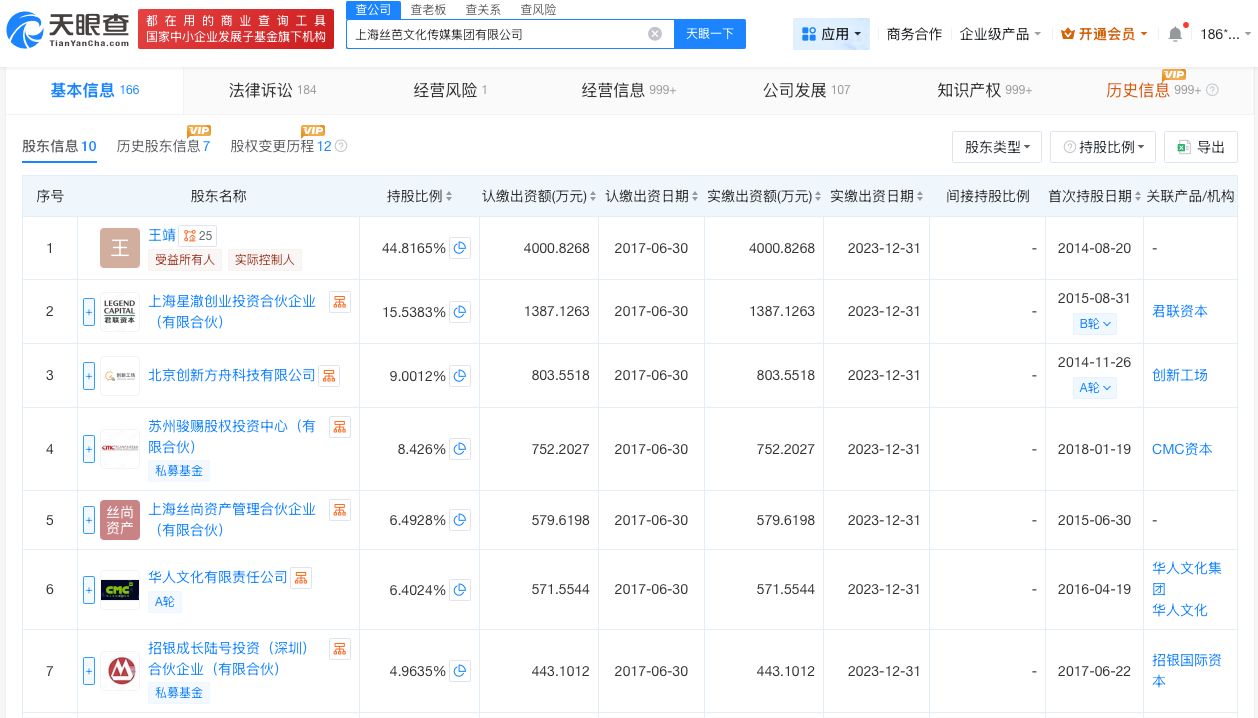Screen dimensions: 1258x718
Task: Open the 股东类型 filter dropdown
Action: coord(996,147)
